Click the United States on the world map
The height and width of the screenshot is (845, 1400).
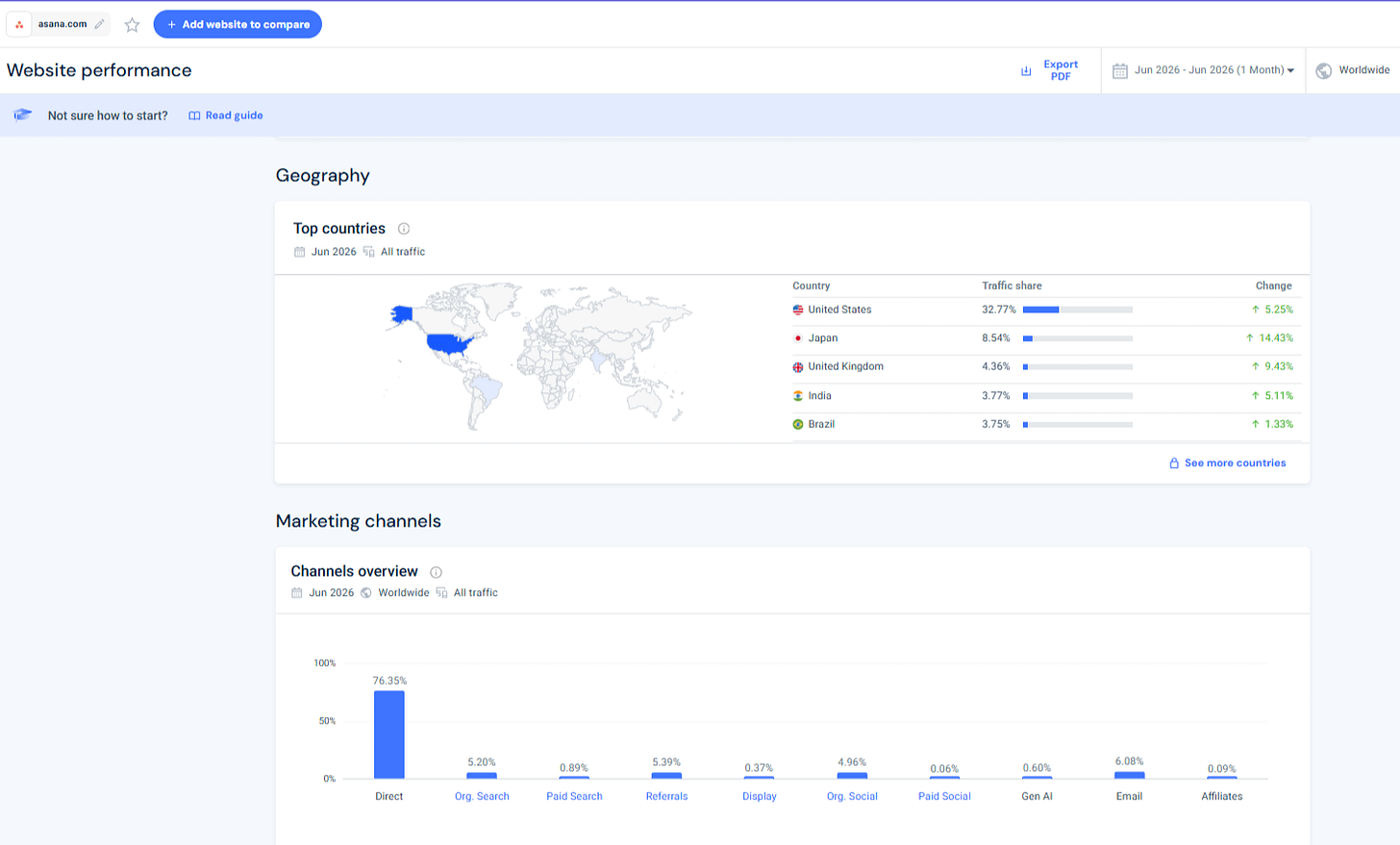[450, 344]
